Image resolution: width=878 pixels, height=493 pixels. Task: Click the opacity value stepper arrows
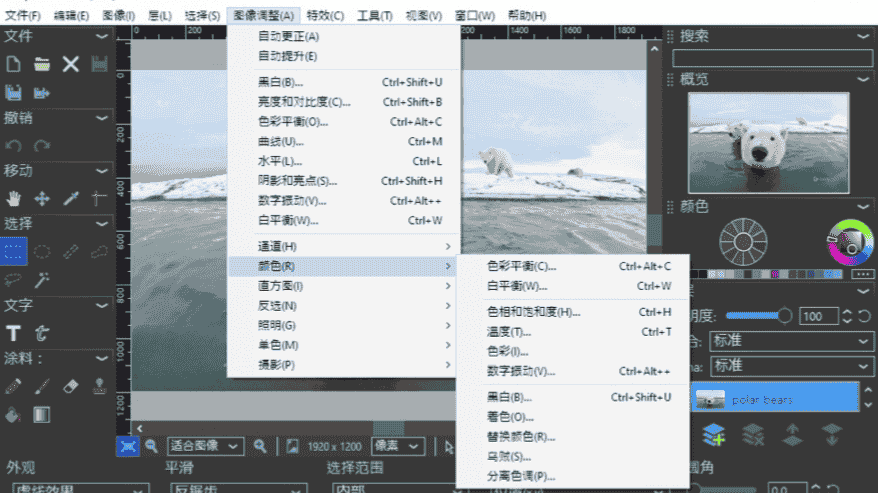pyautogui.click(x=847, y=317)
